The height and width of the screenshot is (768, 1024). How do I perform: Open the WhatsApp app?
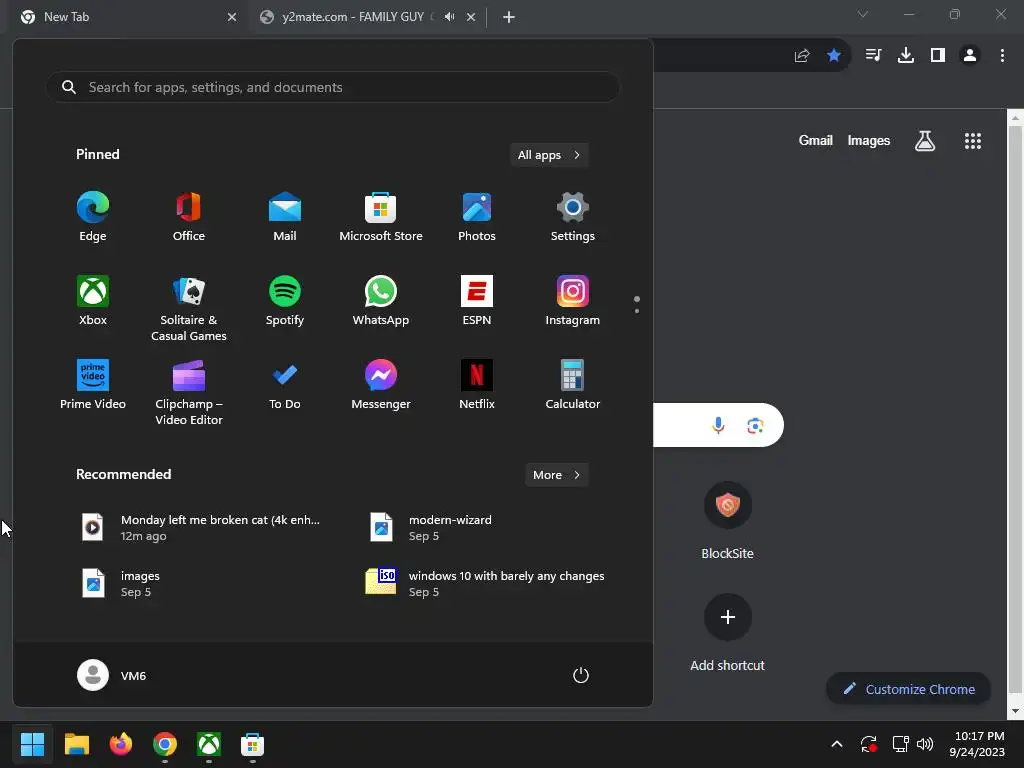click(381, 301)
